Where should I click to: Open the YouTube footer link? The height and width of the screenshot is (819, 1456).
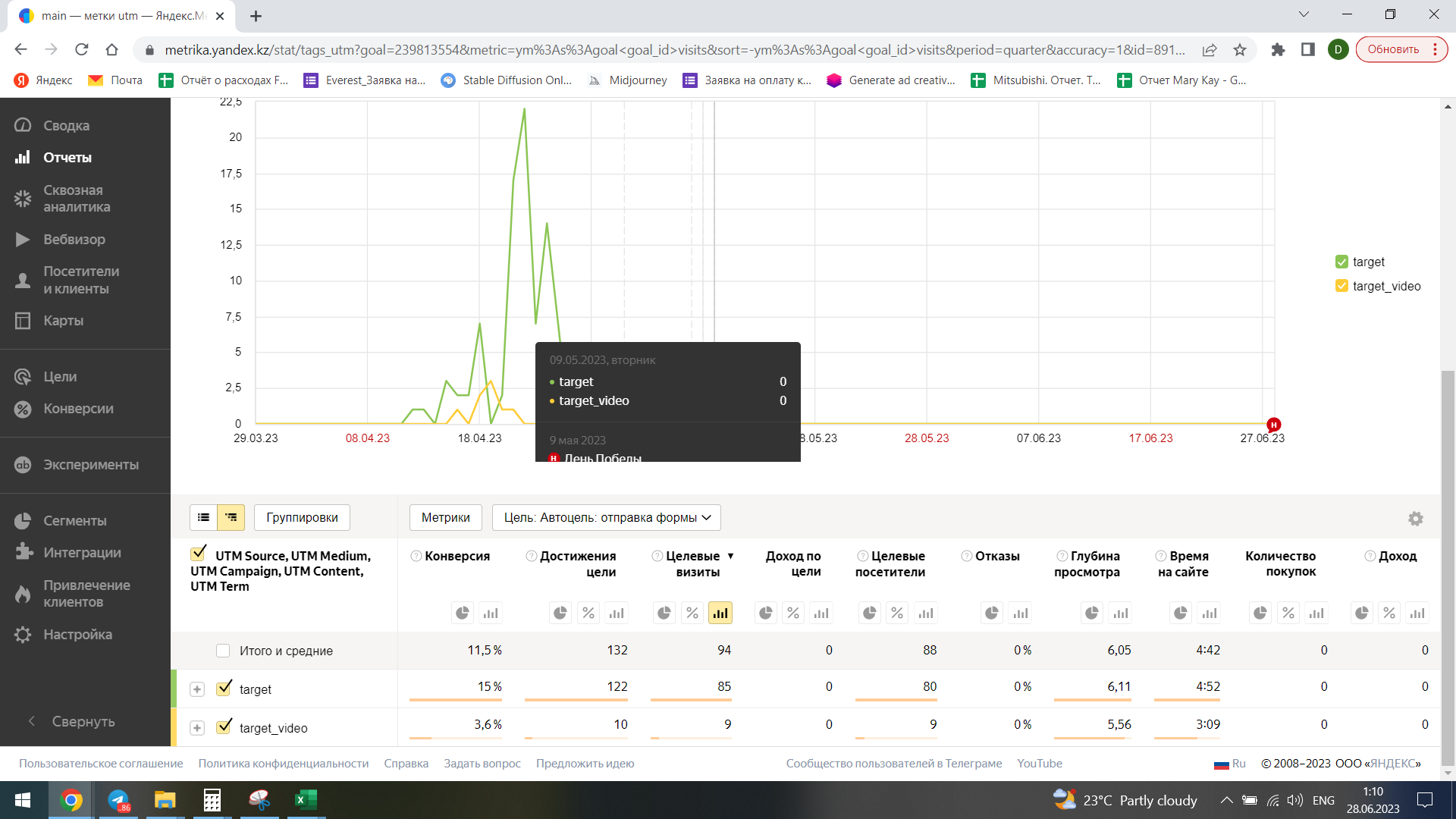pyautogui.click(x=1040, y=764)
